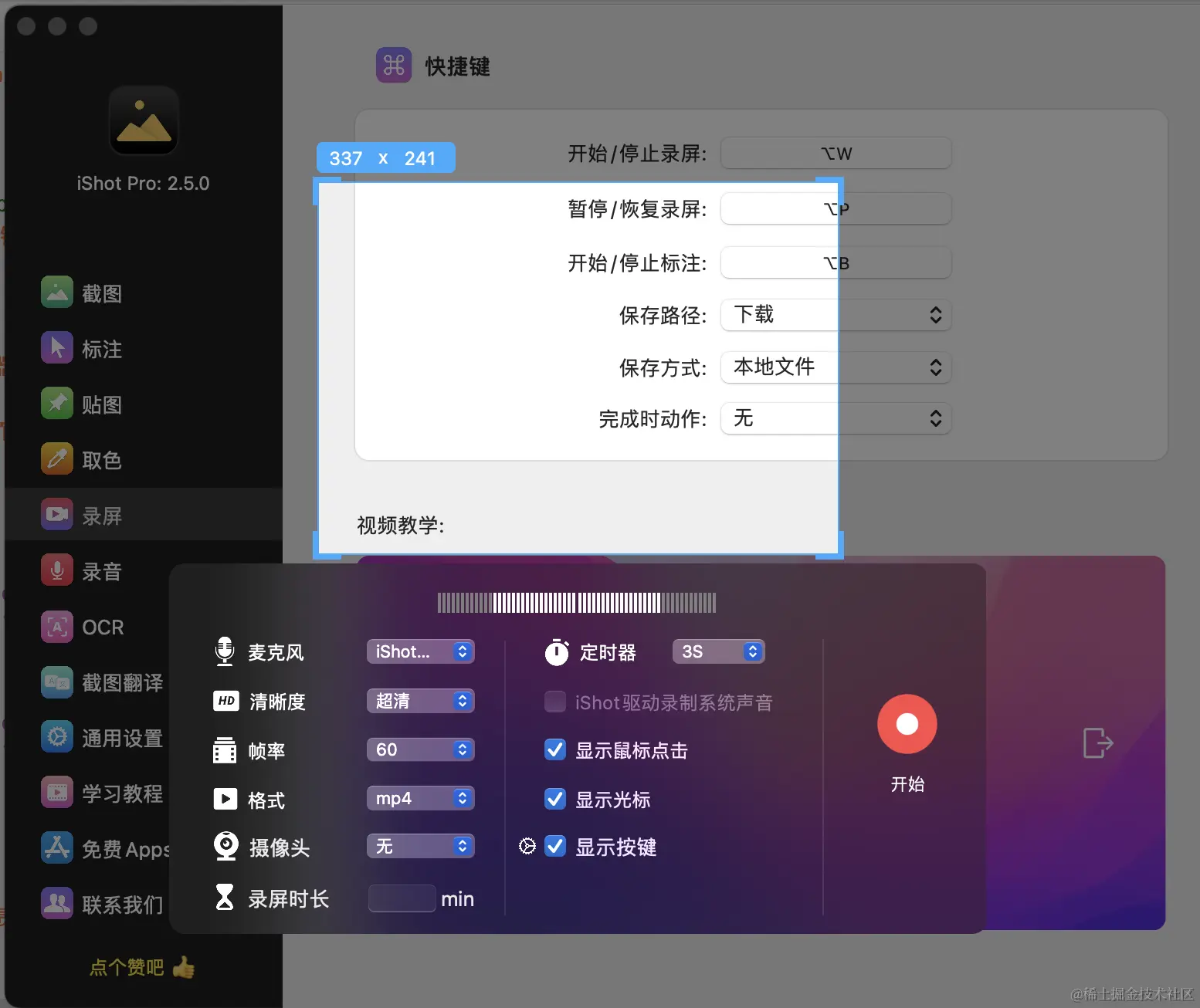Disable the 显示鼠标点击 checkbox
This screenshot has height=1008, width=1200.
[555, 749]
